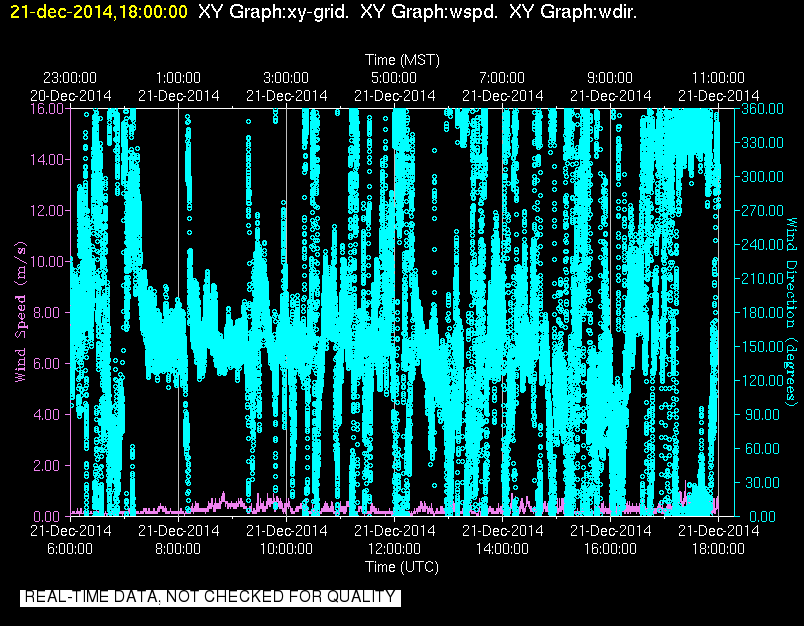
Task: Click the Time (UTC) axis title
Action: point(402,567)
